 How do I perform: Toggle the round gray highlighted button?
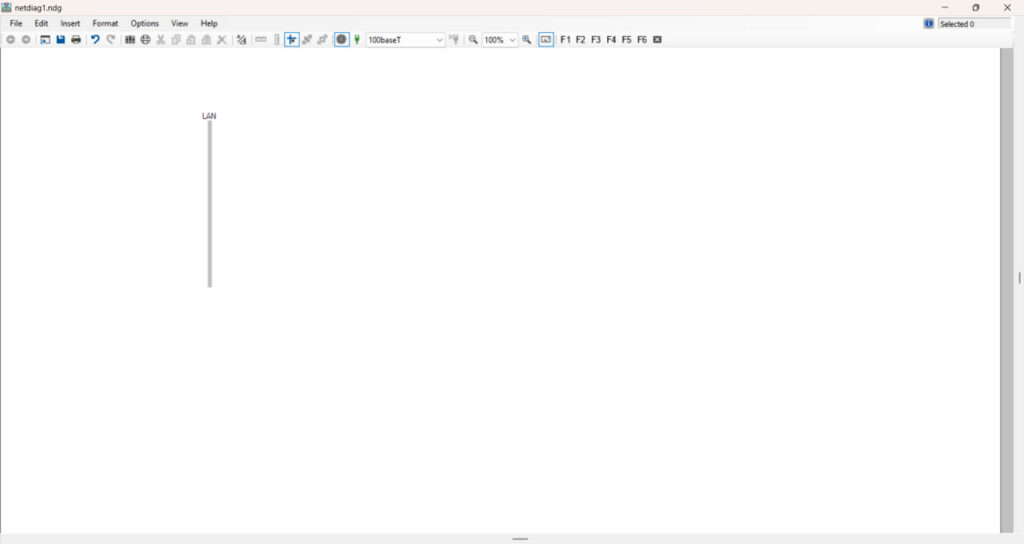pyautogui.click(x=342, y=40)
